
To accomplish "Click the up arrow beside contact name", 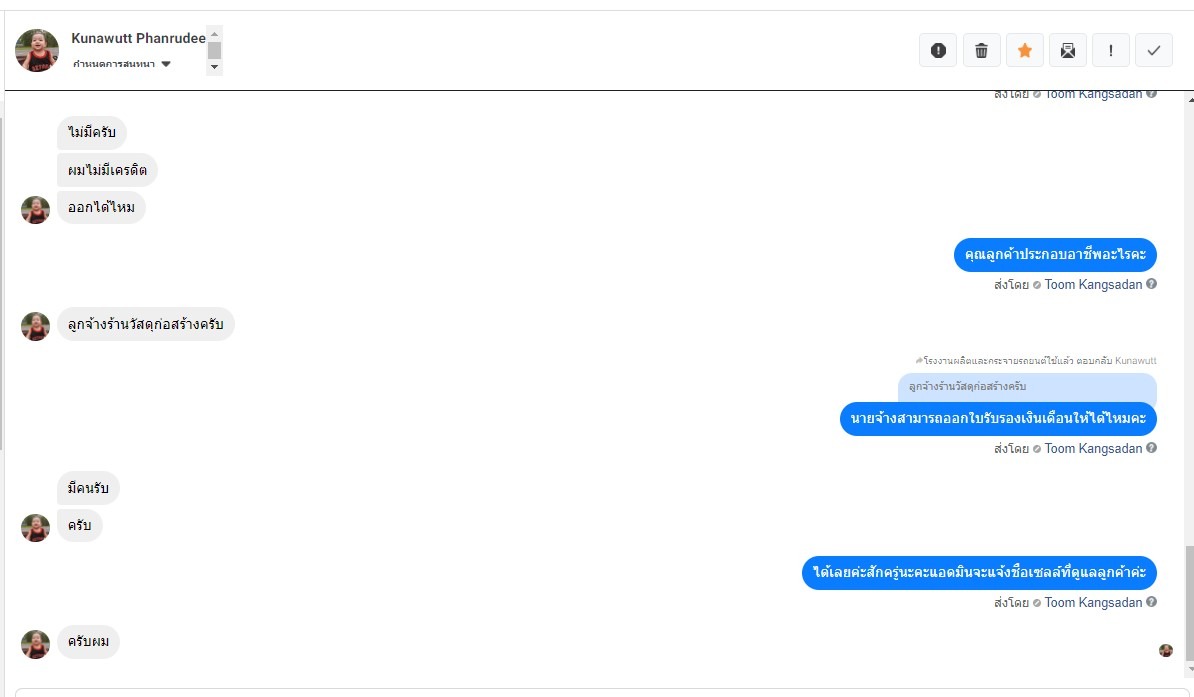I will pos(214,34).
